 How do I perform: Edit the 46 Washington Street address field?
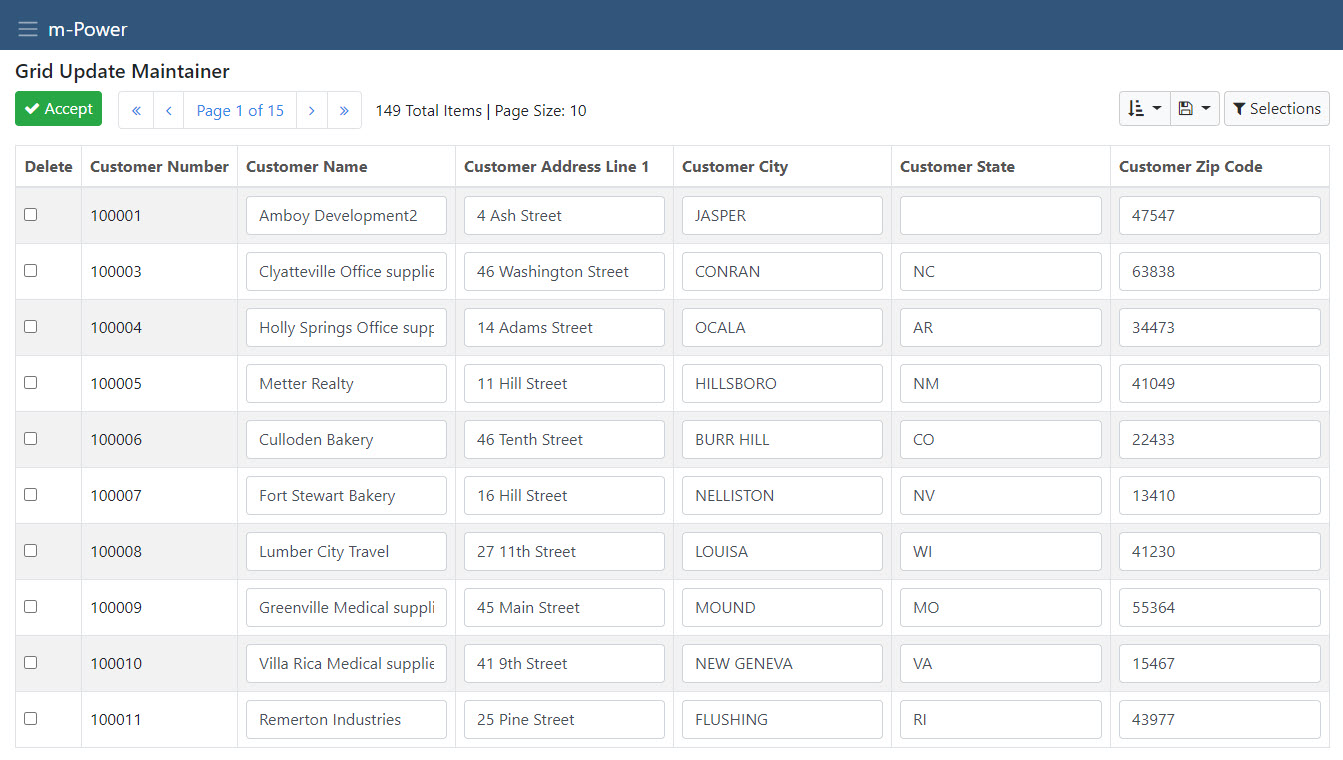click(x=564, y=272)
